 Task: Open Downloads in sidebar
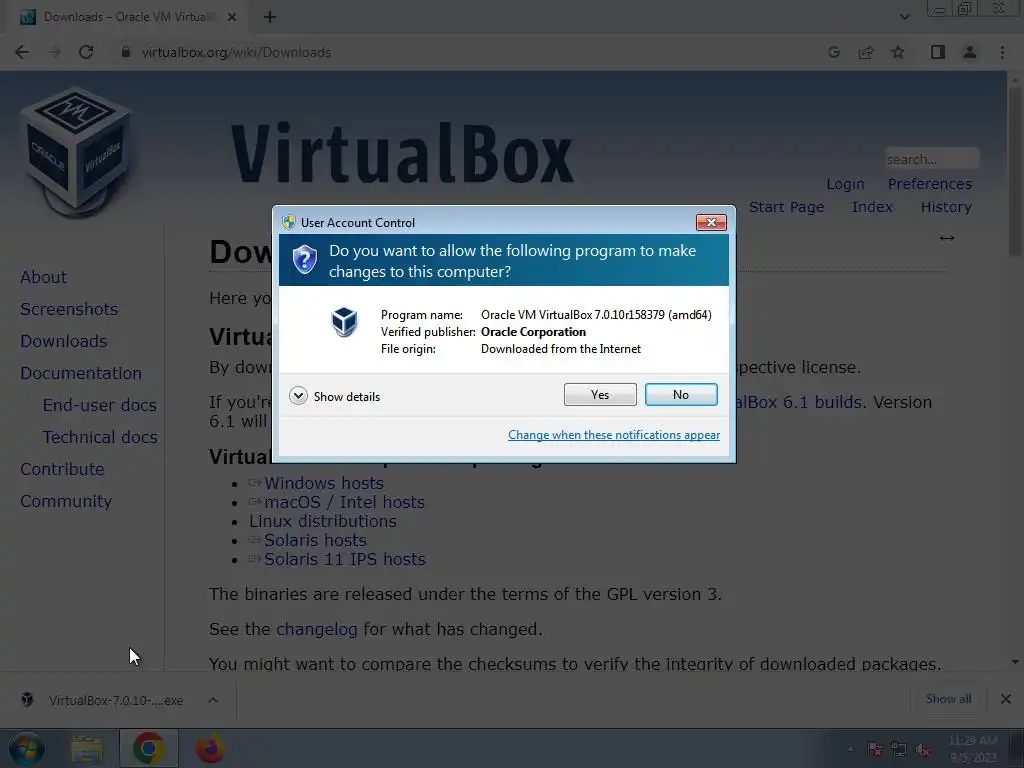click(63, 341)
